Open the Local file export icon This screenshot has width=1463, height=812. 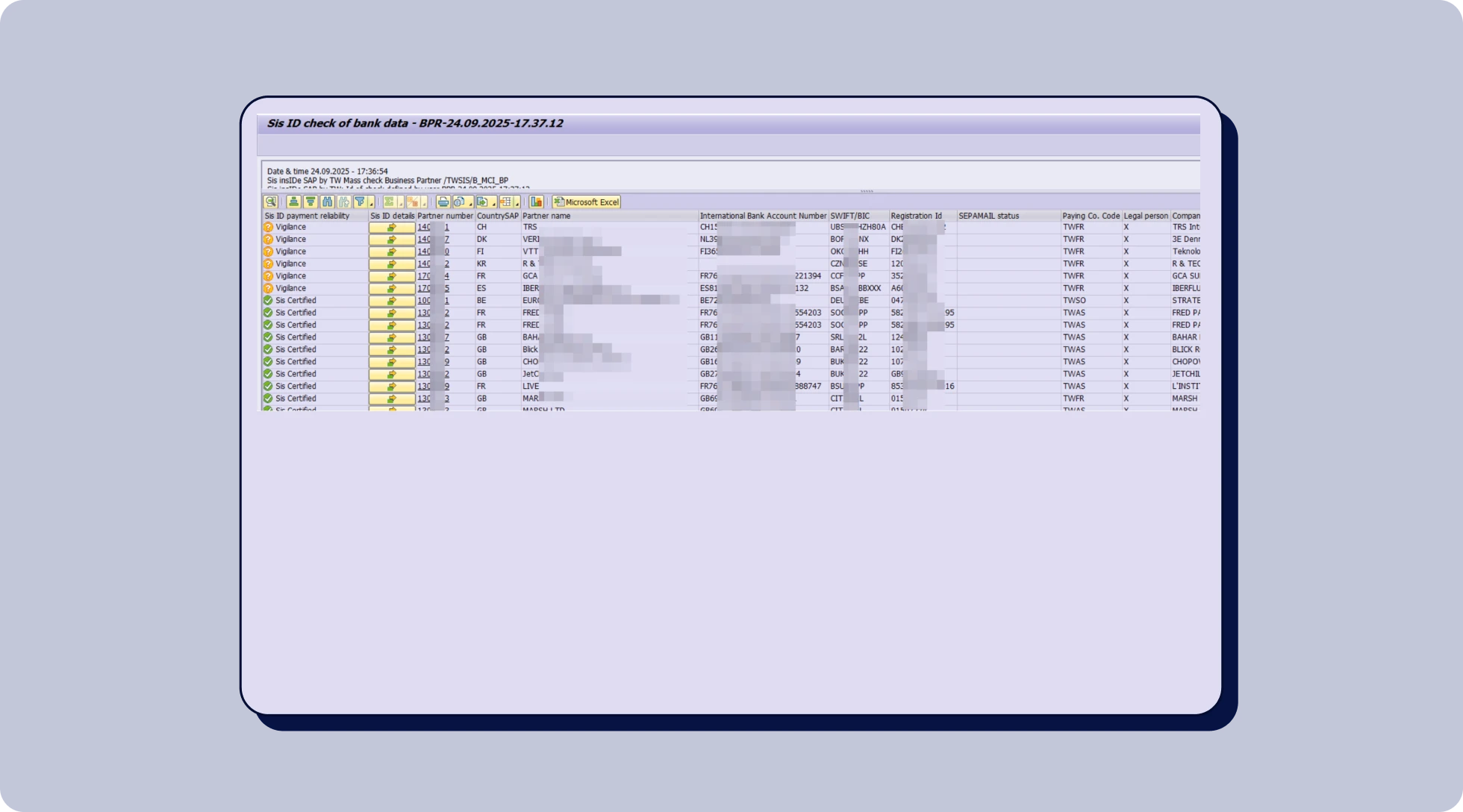click(481, 202)
